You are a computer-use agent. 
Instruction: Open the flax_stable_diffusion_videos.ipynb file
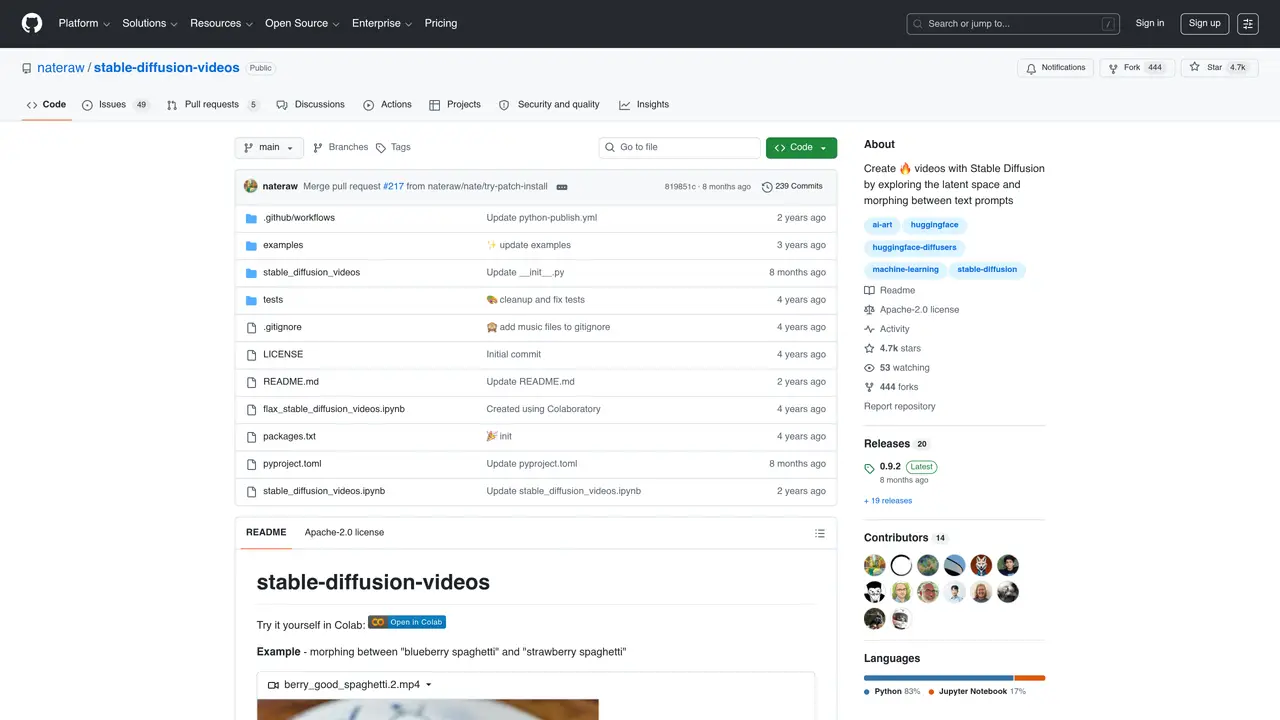tap(334, 409)
